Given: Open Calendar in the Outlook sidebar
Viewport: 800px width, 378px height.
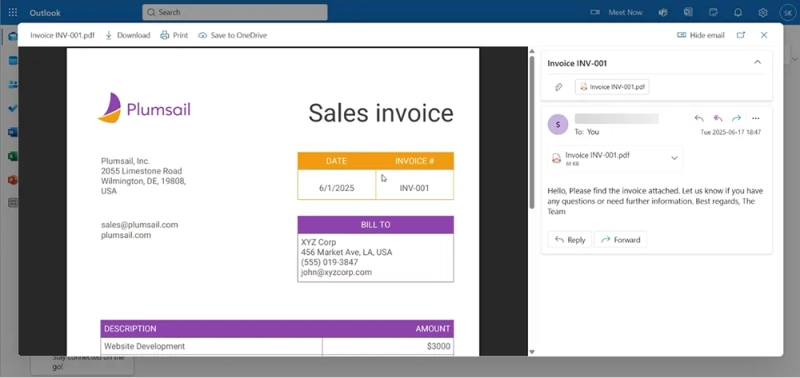Looking at the screenshot, I should click(13, 61).
